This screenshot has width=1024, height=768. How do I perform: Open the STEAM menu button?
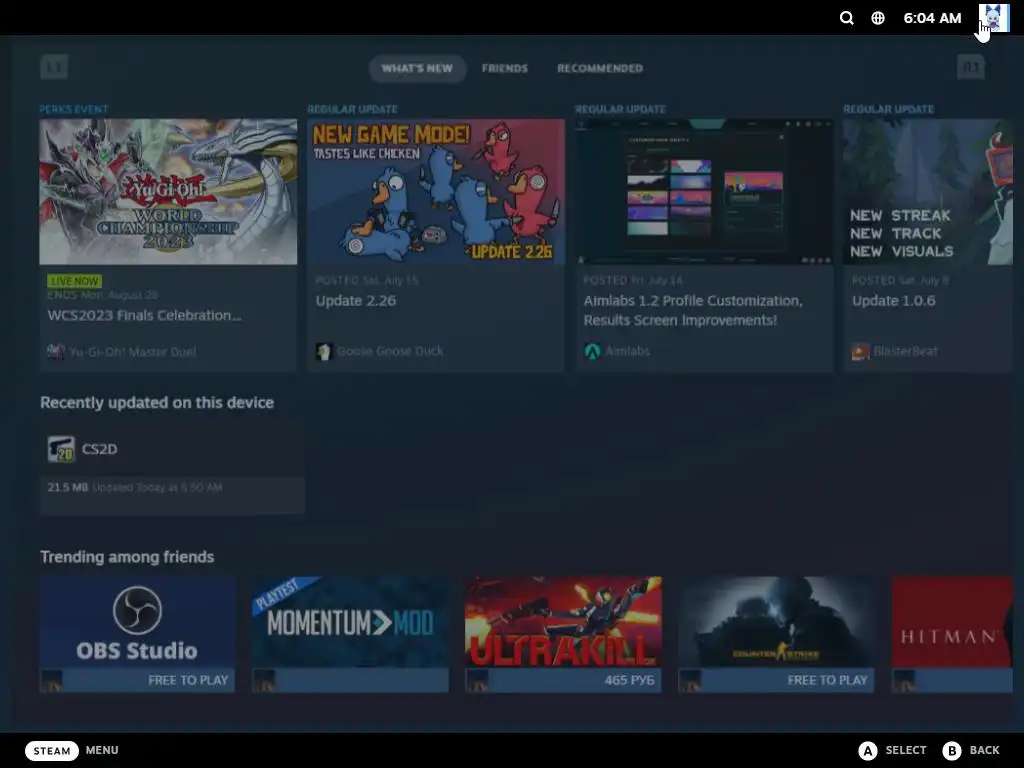(52, 750)
